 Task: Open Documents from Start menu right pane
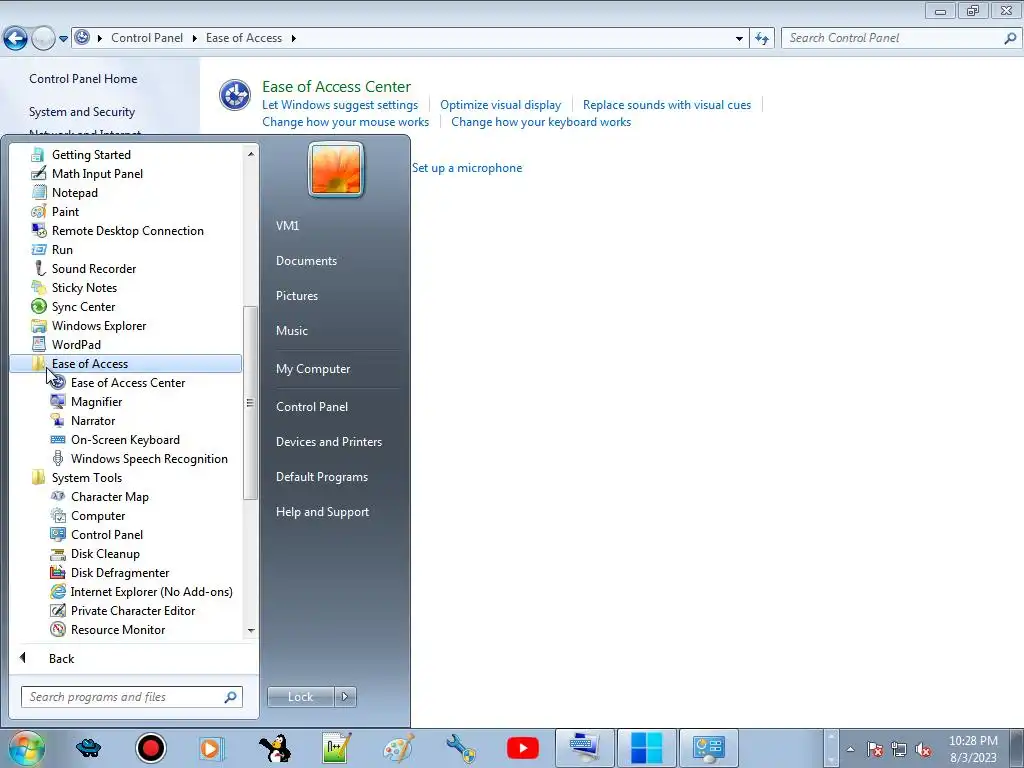(306, 261)
